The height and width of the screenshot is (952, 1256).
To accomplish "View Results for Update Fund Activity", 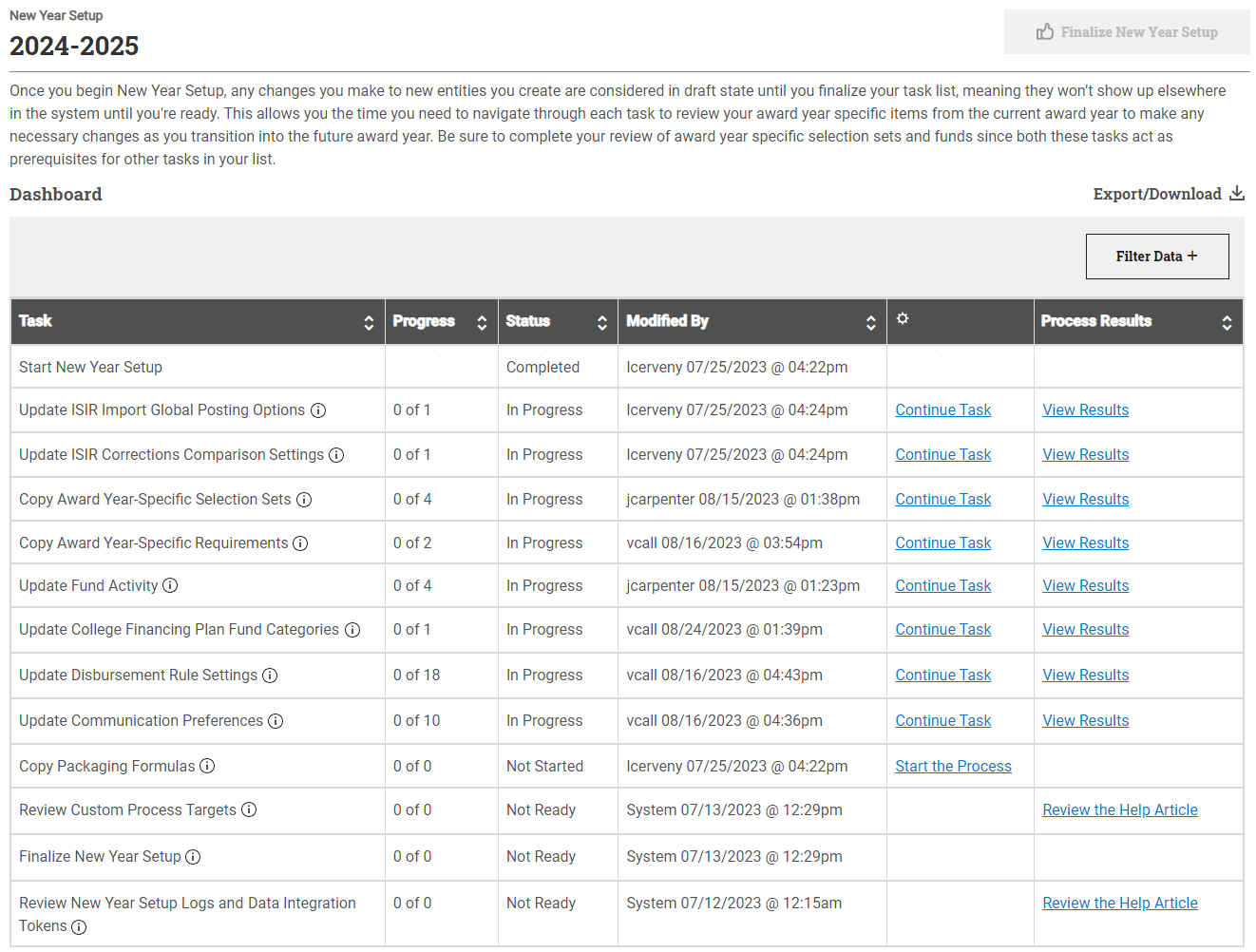I will coord(1085,586).
